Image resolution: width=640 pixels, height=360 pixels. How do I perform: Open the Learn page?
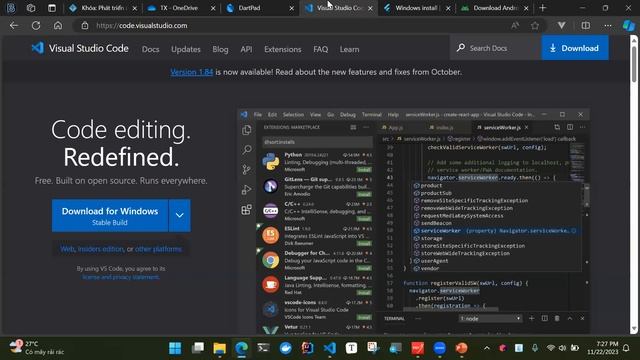tap(349, 49)
